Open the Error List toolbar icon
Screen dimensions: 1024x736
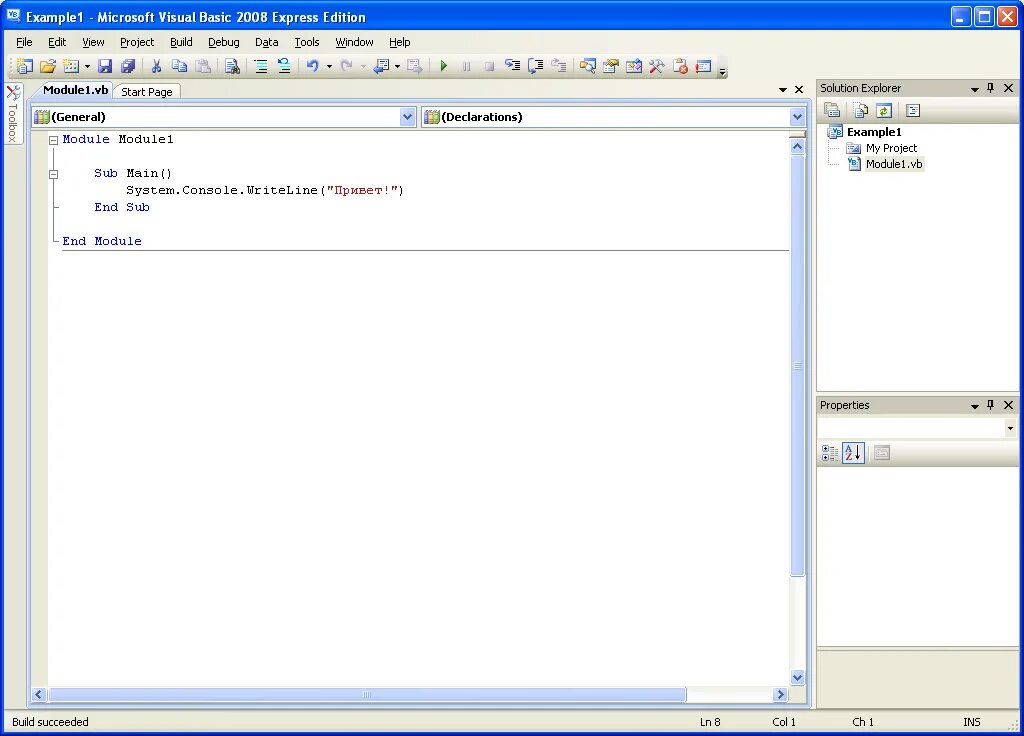[680, 66]
